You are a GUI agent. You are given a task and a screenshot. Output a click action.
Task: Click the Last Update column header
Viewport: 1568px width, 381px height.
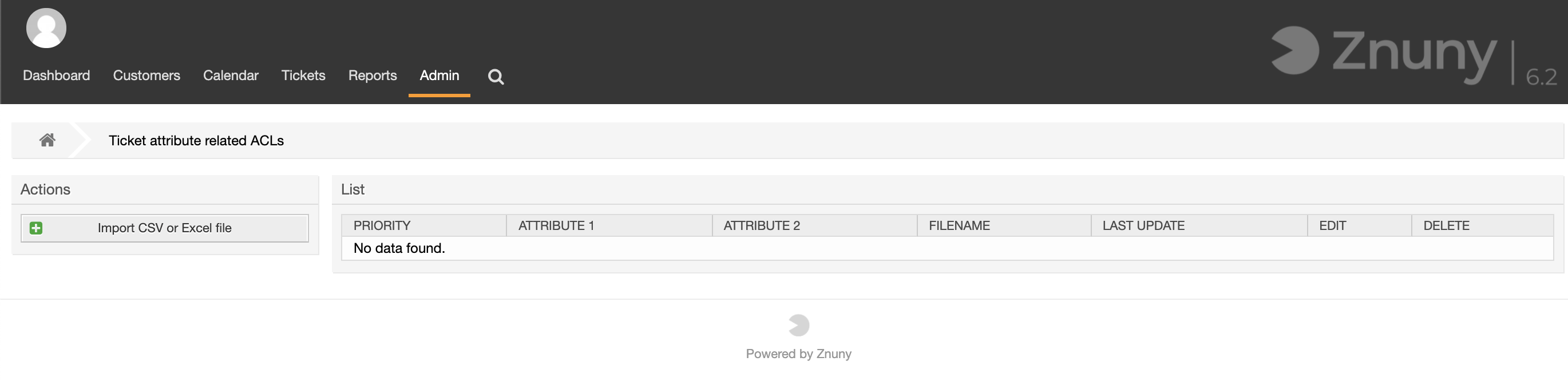1143,226
